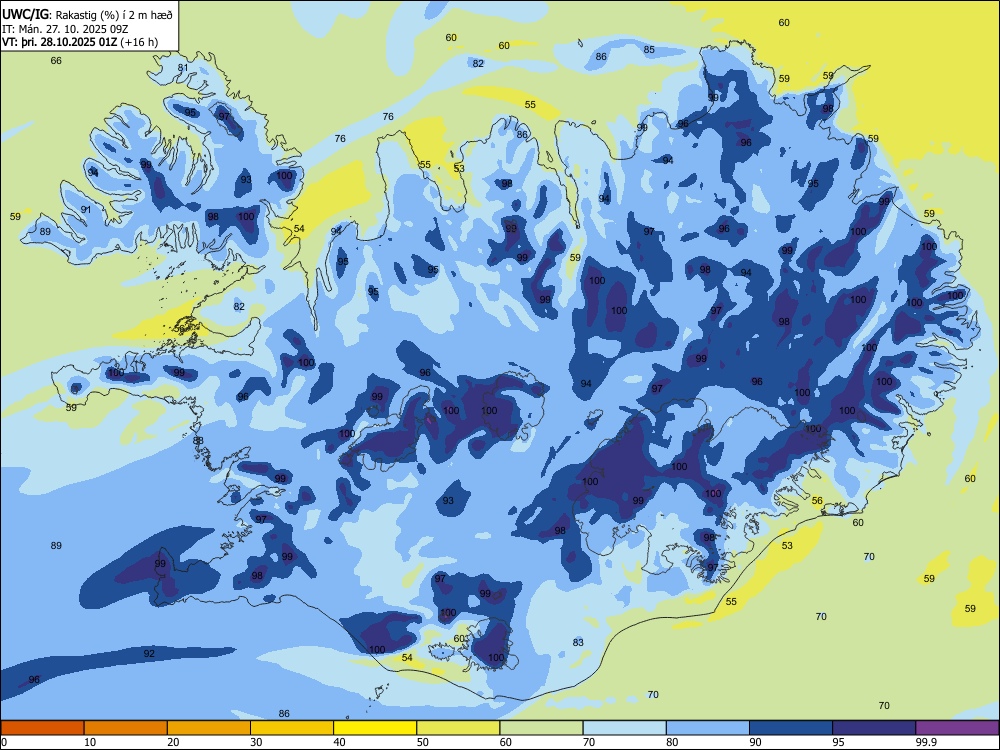Select the pale yellow 50–60 legend swatch

click(x=458, y=728)
